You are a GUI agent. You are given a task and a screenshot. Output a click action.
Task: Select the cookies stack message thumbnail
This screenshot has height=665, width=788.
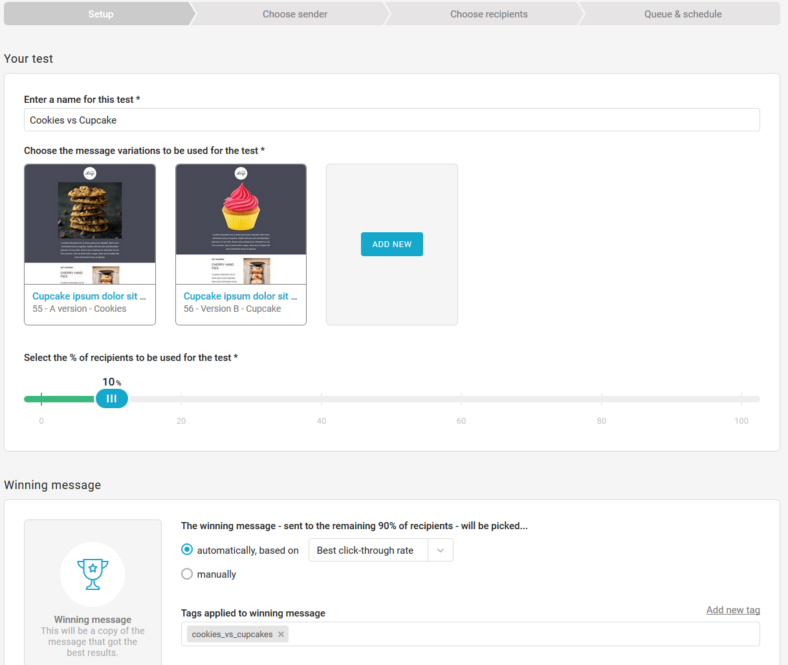(x=90, y=210)
